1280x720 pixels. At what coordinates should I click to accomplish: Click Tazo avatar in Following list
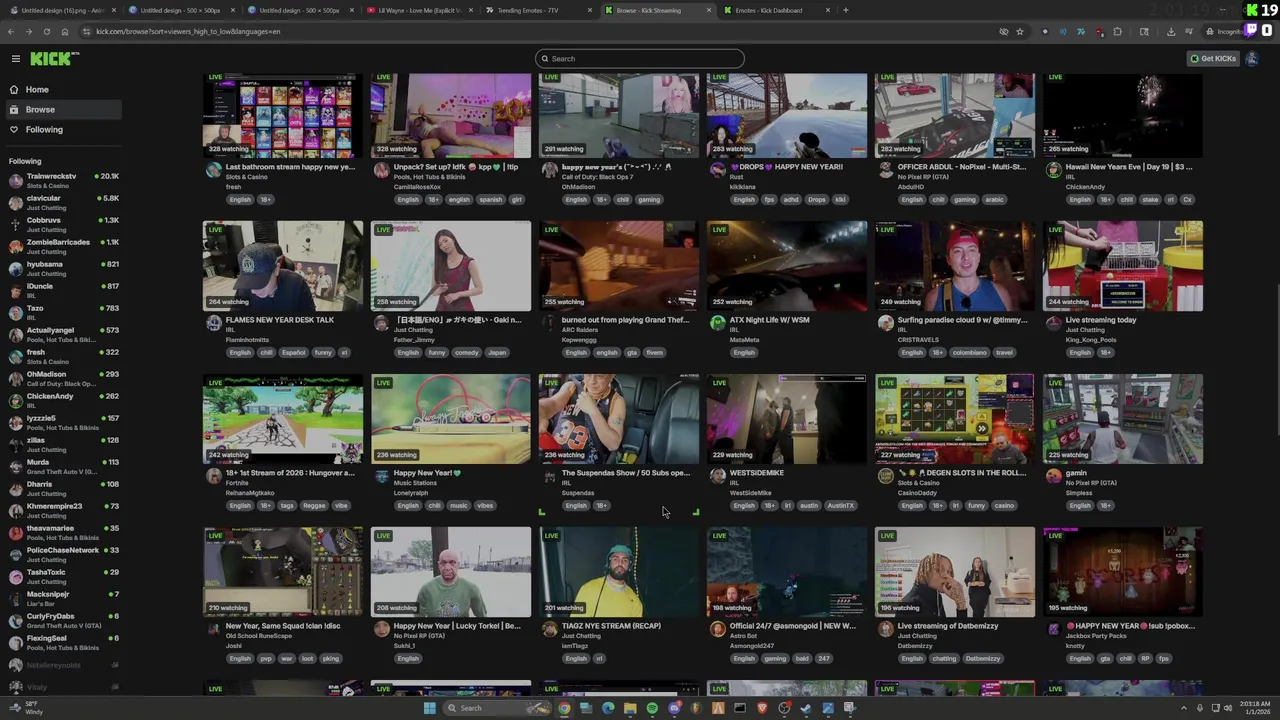pos(15,312)
